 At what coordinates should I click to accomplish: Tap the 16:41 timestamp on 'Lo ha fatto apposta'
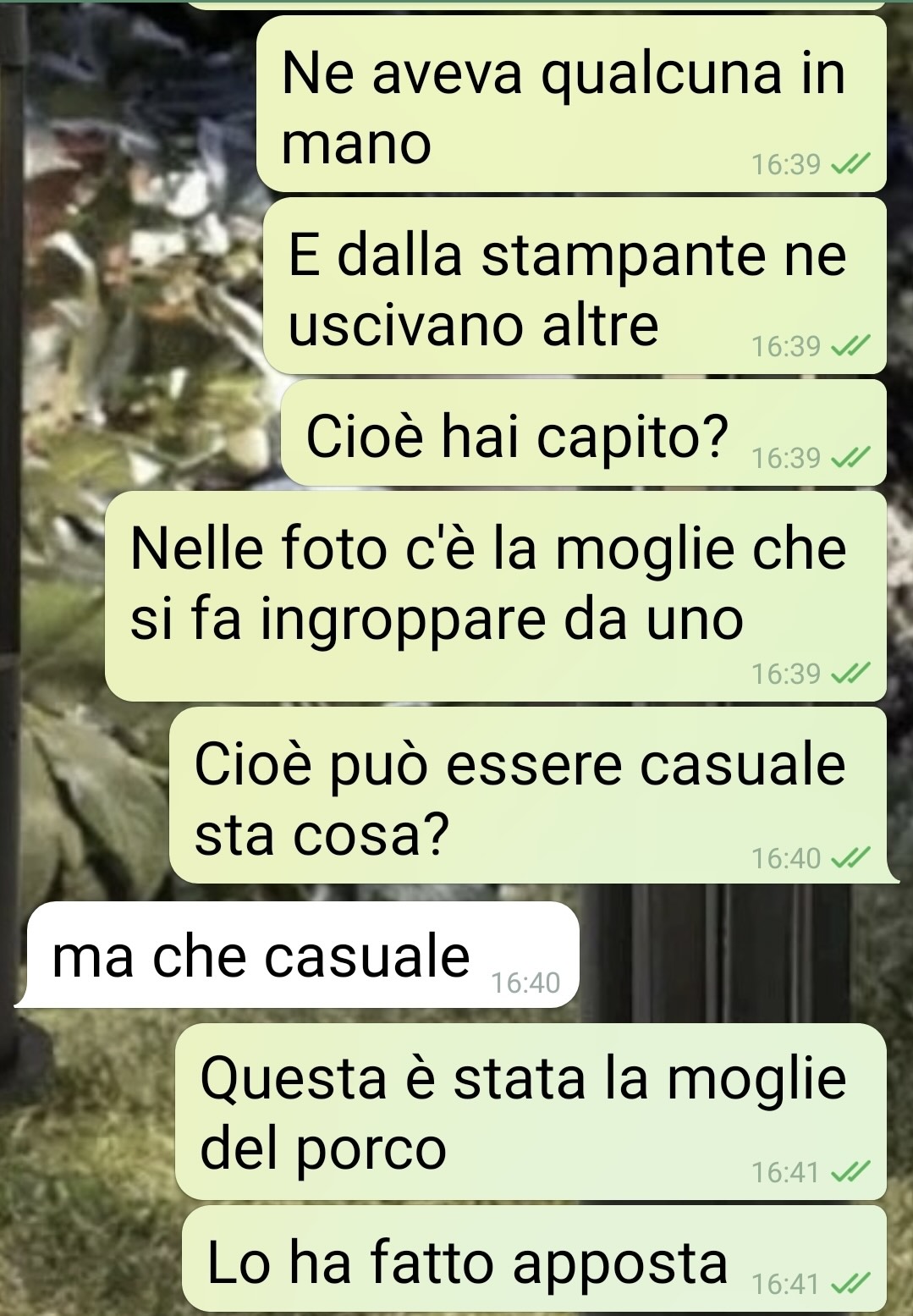(786, 1285)
